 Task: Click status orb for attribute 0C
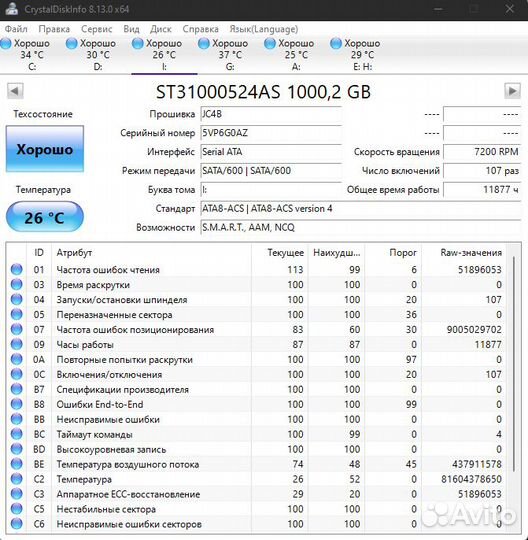[16, 374]
